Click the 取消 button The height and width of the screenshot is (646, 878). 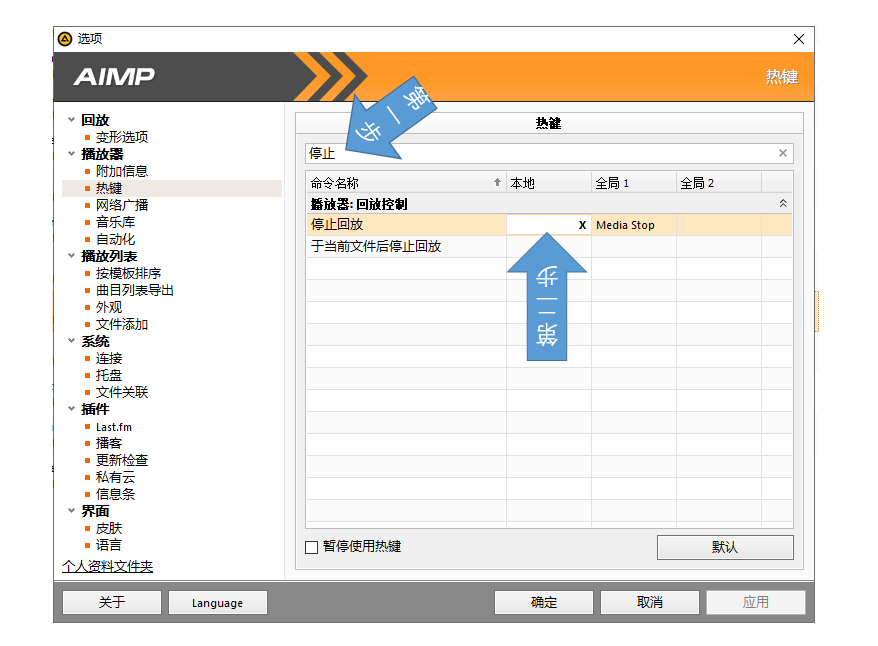[649, 602]
